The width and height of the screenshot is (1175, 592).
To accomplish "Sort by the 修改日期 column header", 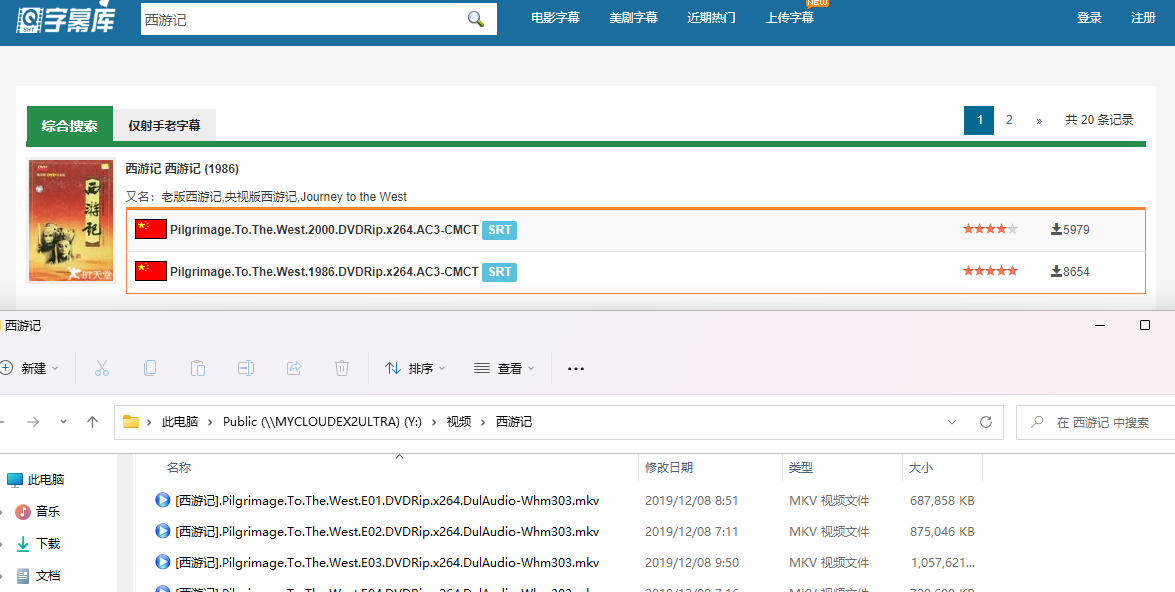I will pyautogui.click(x=669, y=468).
